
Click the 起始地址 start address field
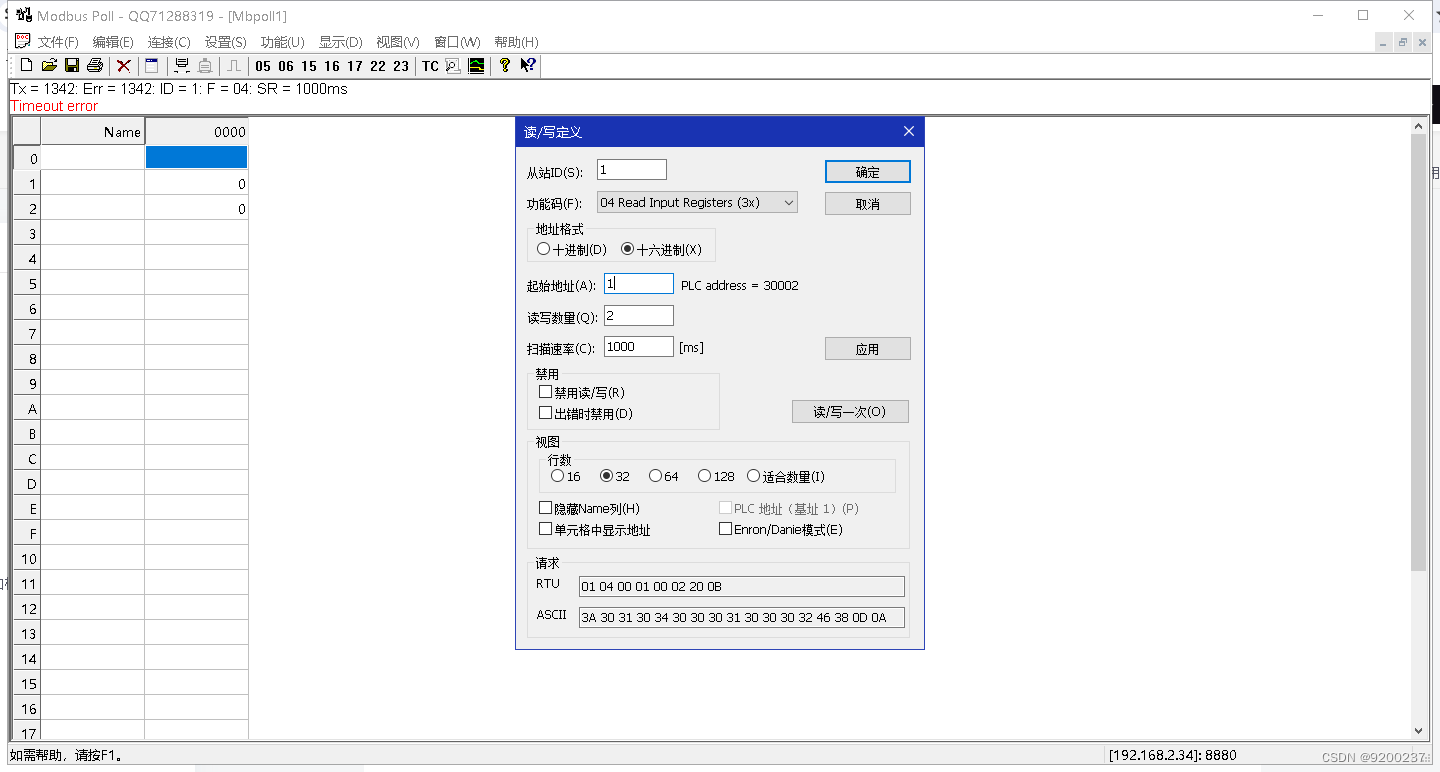(x=639, y=284)
